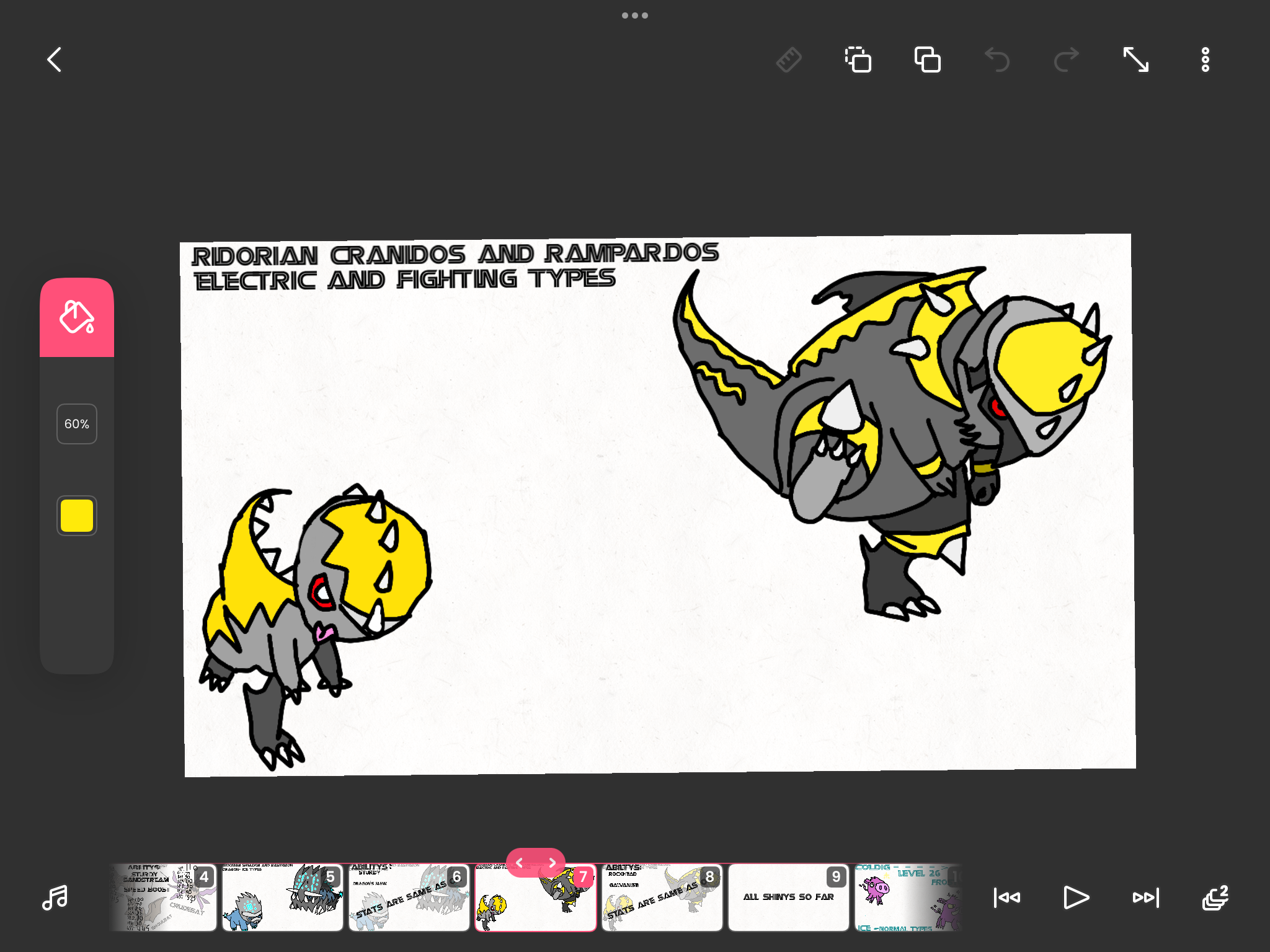
Task: Jump to the last frame
Action: [x=1146, y=897]
